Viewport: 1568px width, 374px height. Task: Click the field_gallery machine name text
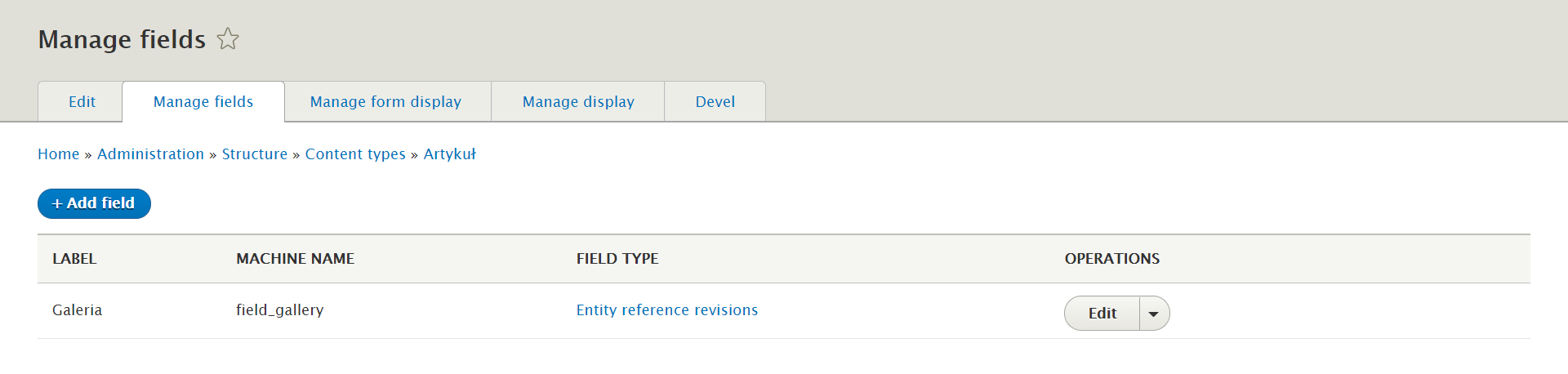280,310
